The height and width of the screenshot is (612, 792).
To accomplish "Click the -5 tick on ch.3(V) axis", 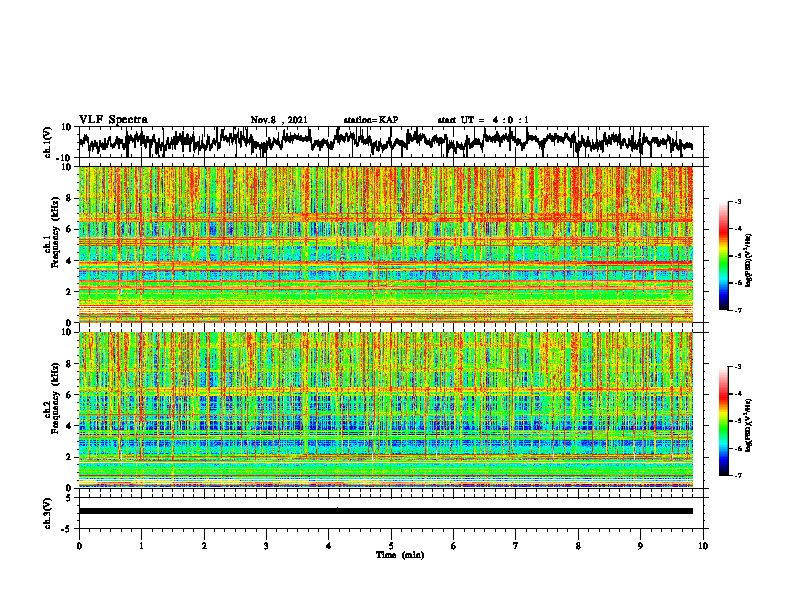I will tap(67, 529).
